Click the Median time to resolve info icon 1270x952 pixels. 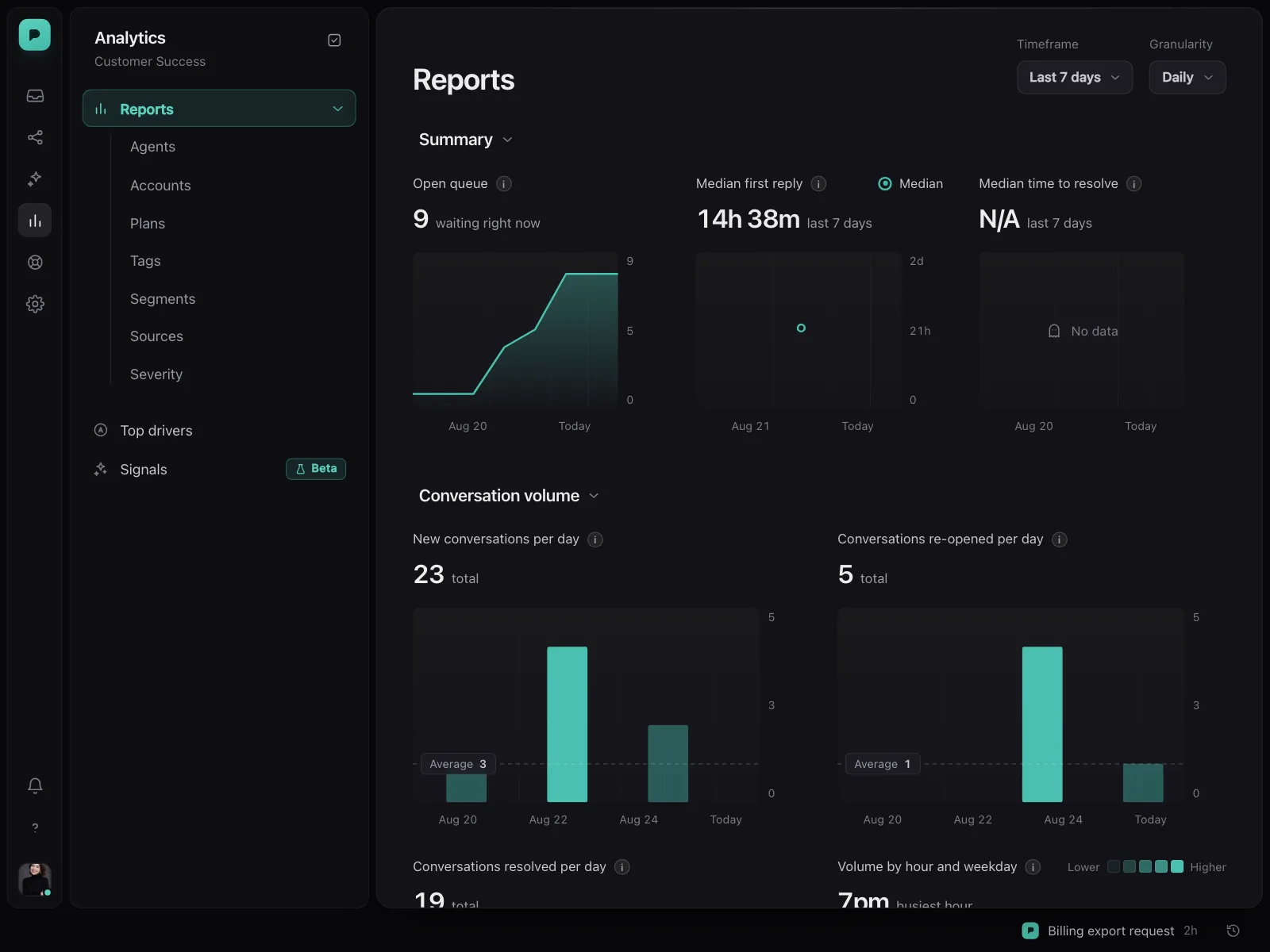click(x=1134, y=184)
